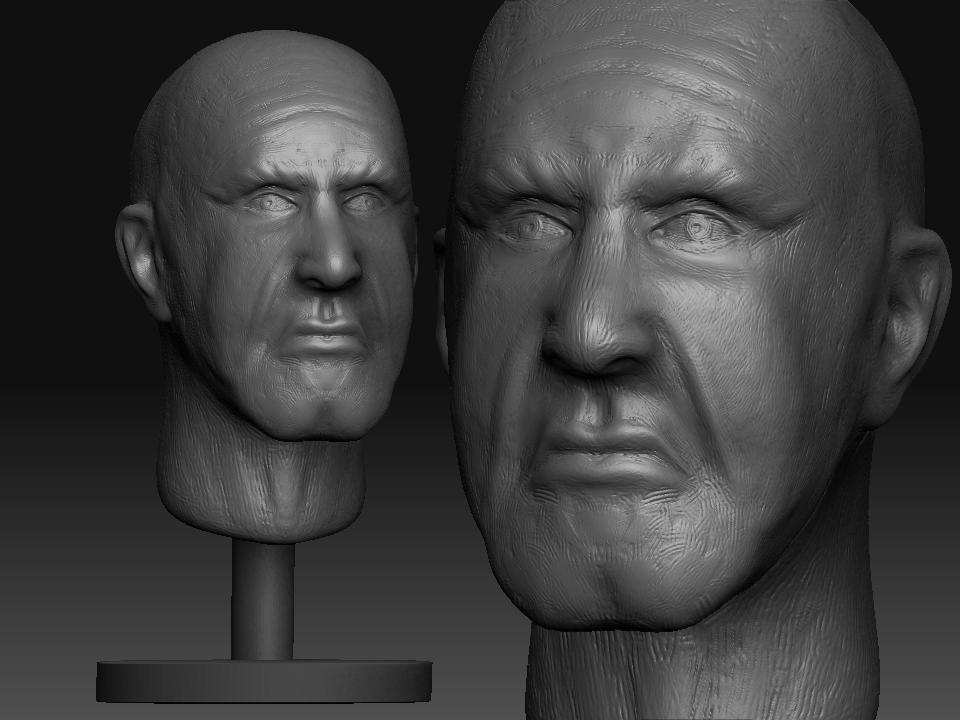
Task: Select the large close-up head sculpt
Action: tap(692, 360)
